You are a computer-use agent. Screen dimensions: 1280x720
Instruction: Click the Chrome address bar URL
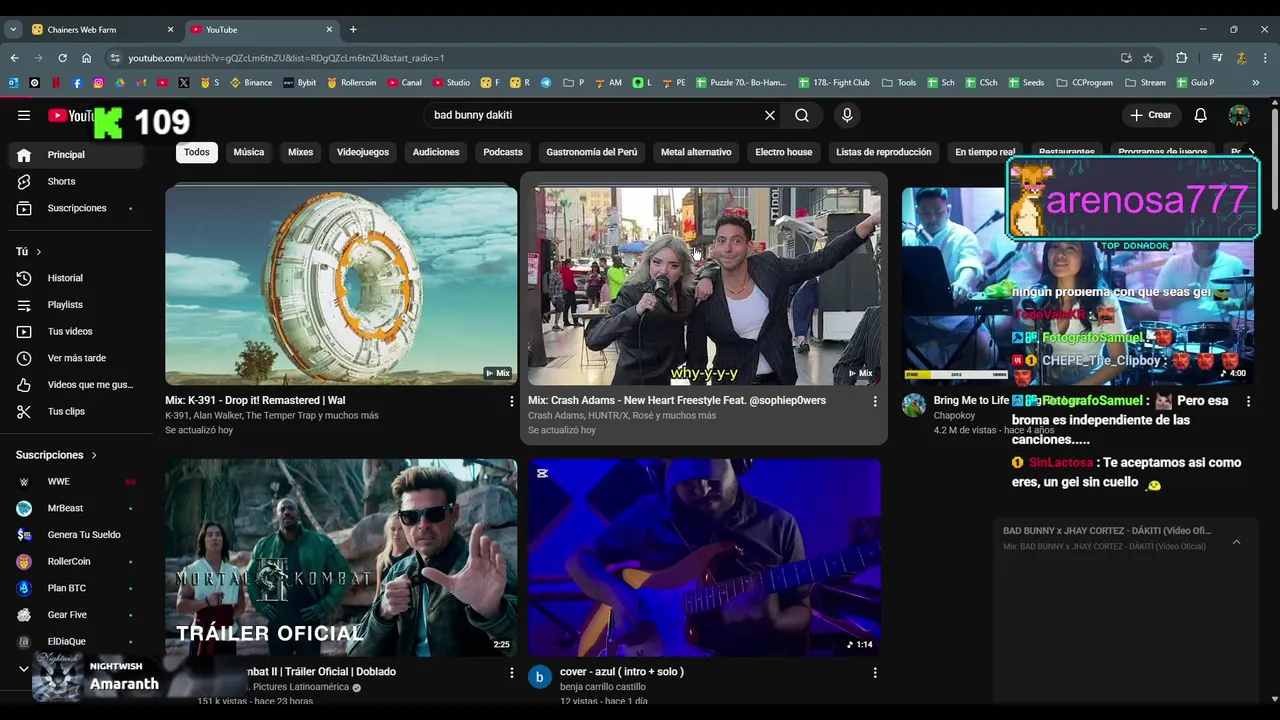pyautogui.click(x=286, y=58)
